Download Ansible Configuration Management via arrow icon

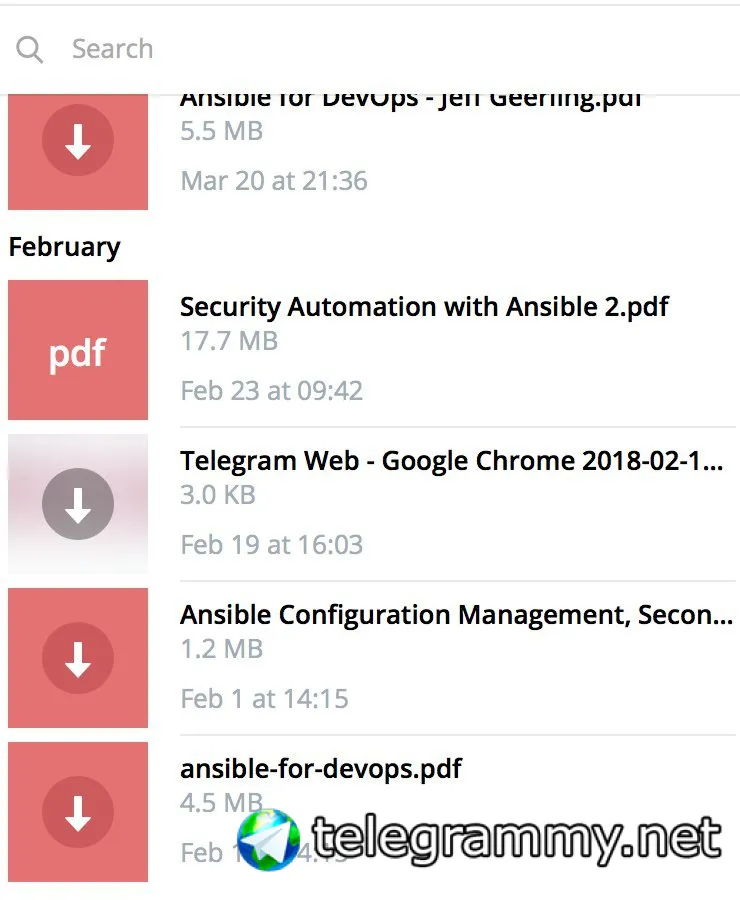(78, 658)
